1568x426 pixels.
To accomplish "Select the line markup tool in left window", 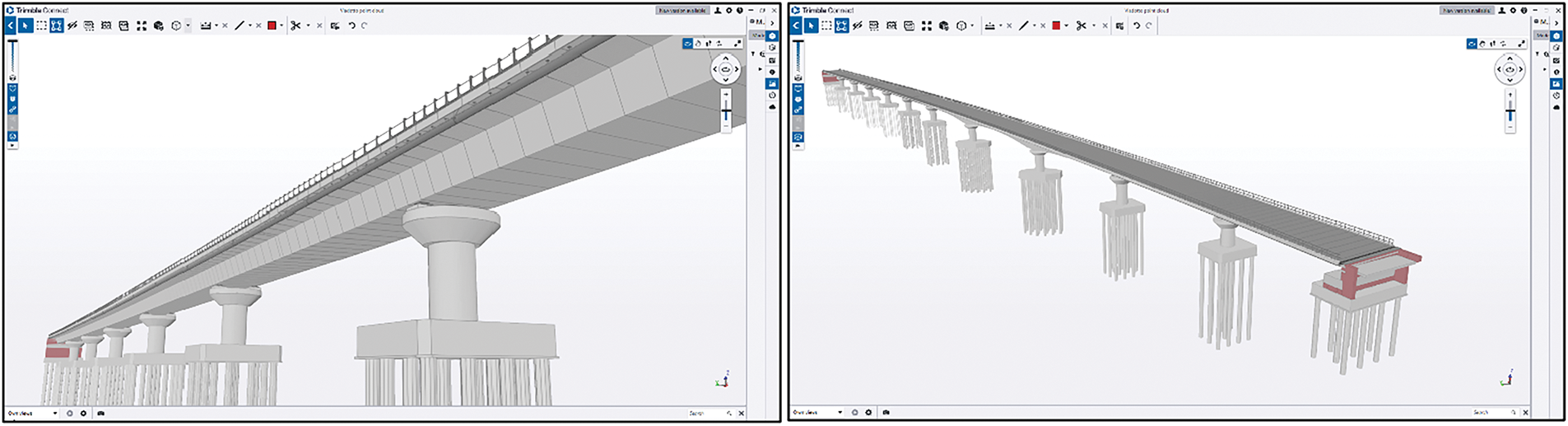I will (240, 26).
